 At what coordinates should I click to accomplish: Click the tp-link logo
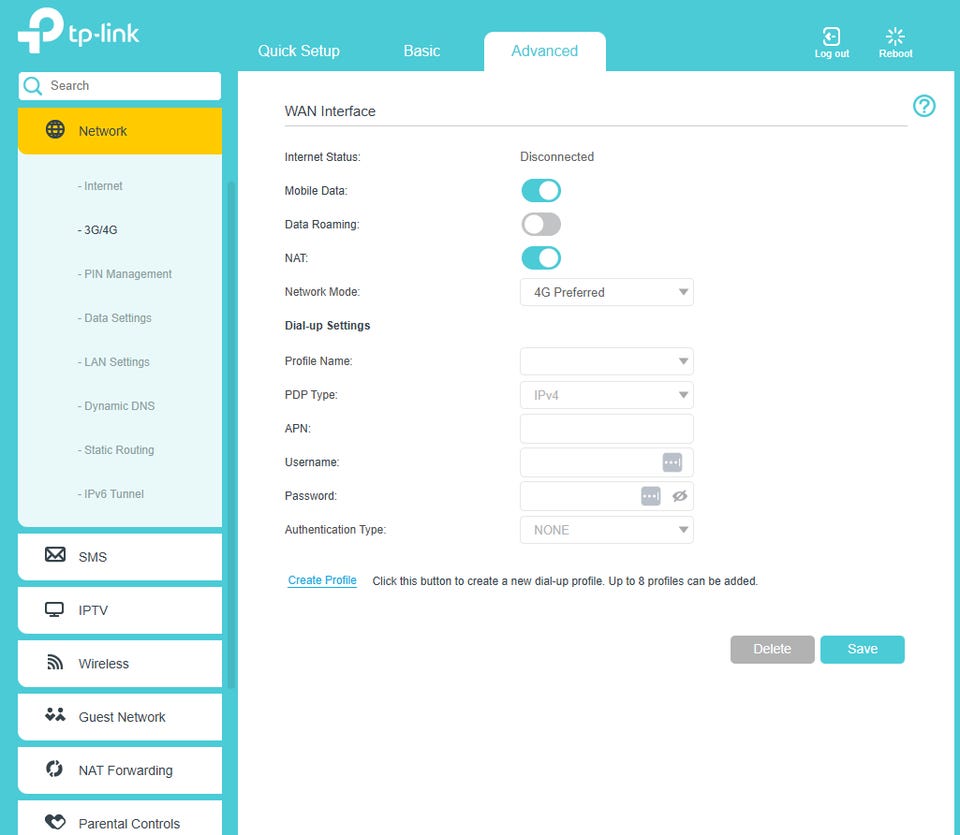click(x=78, y=31)
